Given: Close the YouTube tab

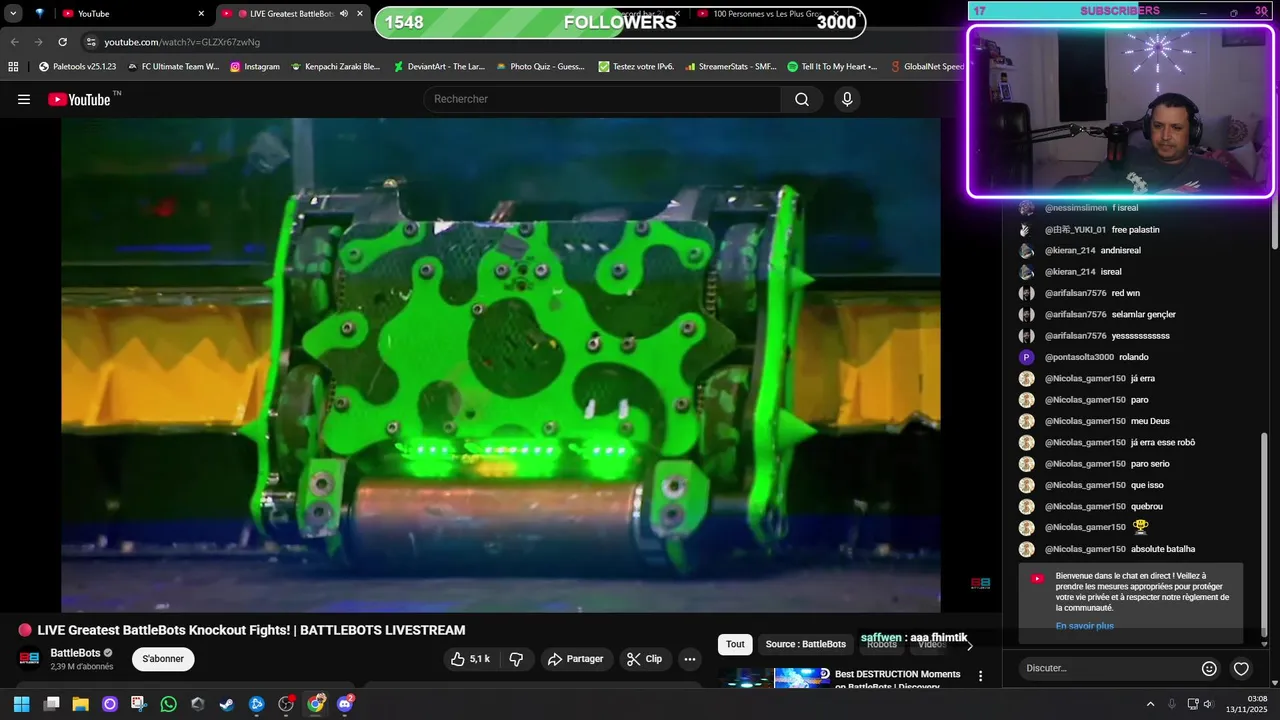Looking at the screenshot, I should [x=201, y=14].
